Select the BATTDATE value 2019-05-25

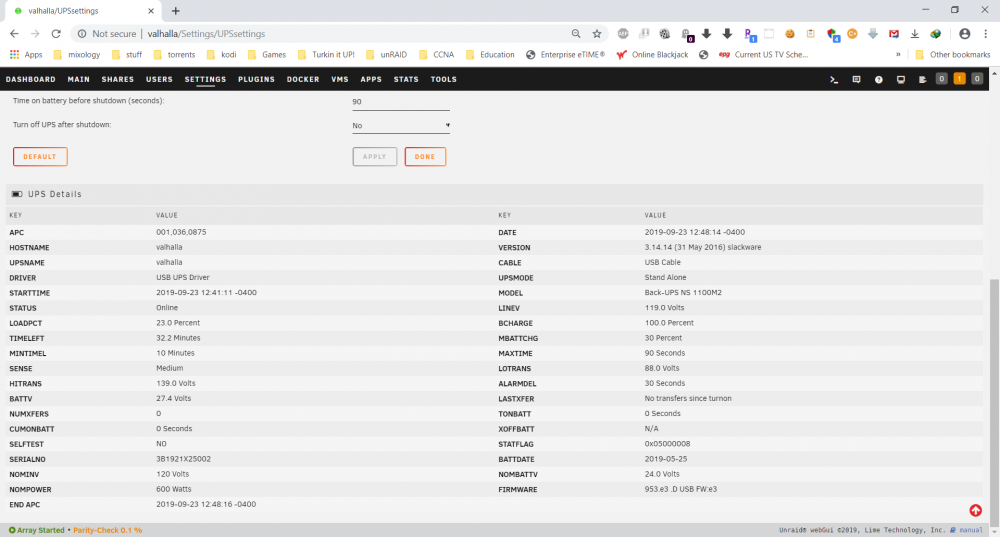(666, 459)
